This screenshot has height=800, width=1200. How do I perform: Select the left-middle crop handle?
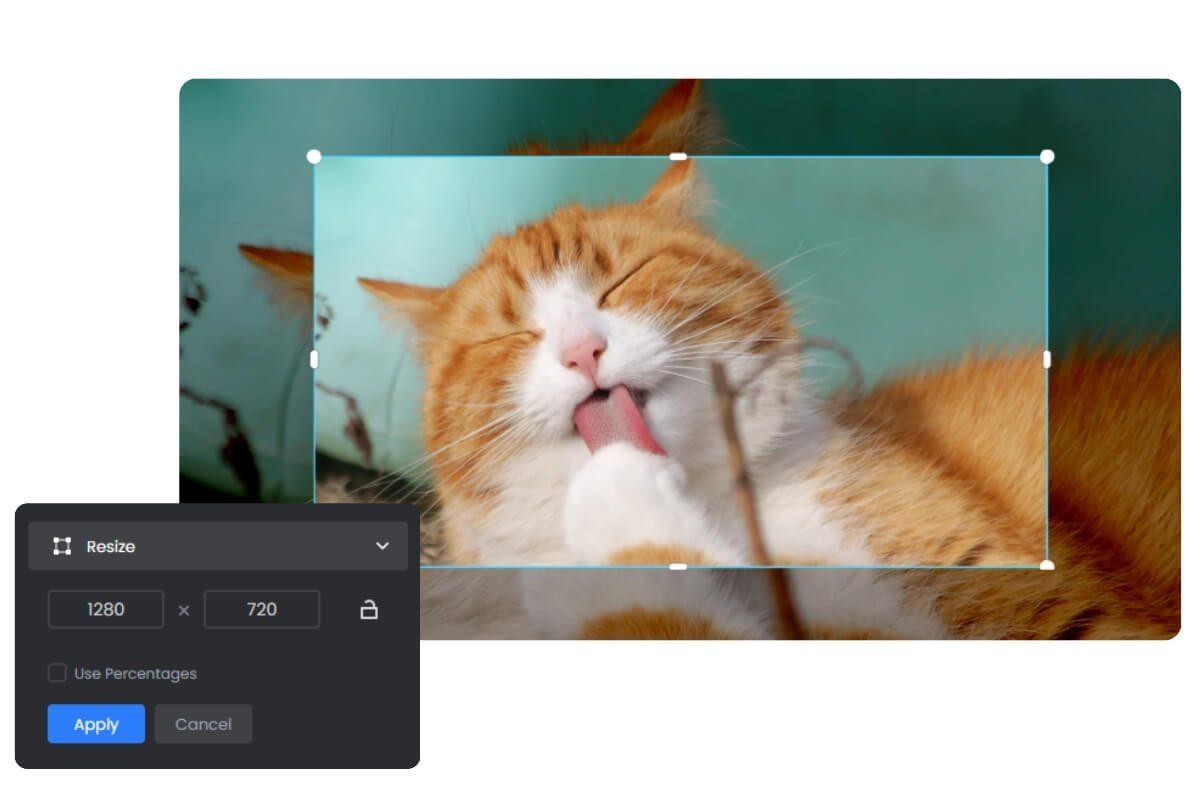[x=316, y=361]
